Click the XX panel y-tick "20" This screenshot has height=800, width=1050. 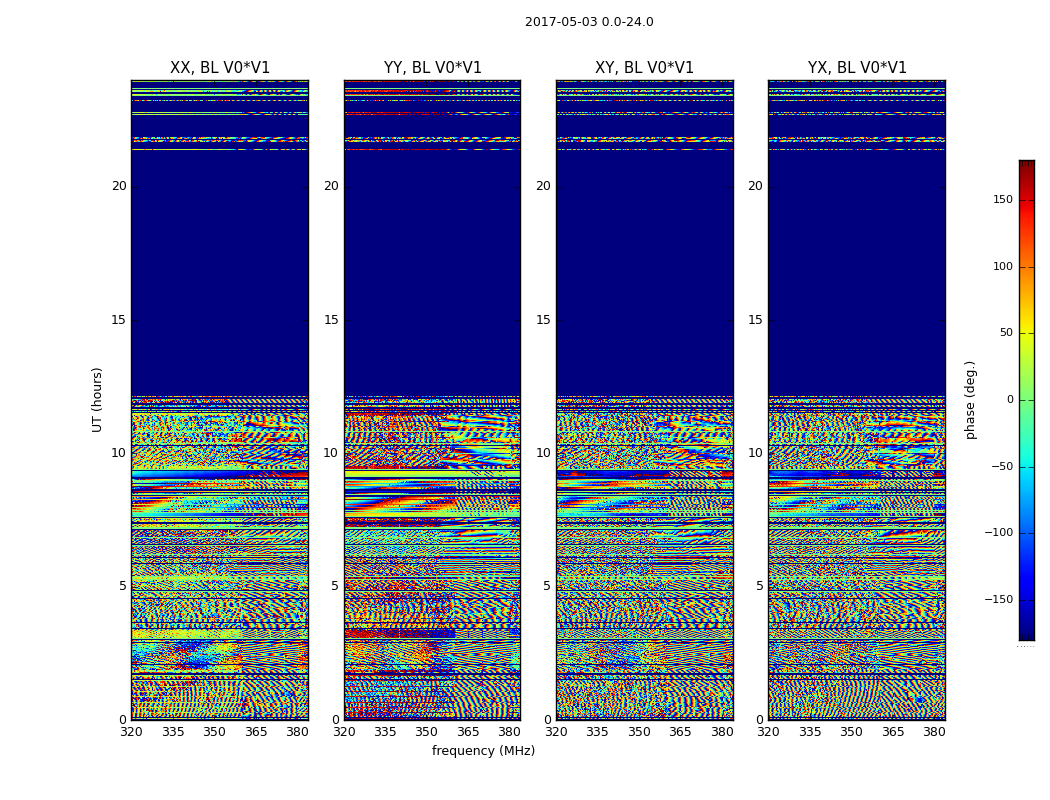[119, 186]
